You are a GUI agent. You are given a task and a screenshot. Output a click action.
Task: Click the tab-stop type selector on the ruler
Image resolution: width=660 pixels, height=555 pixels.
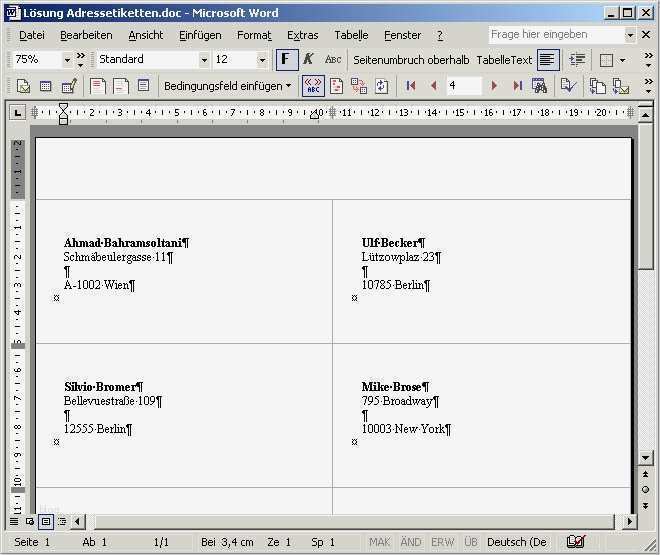point(17,113)
